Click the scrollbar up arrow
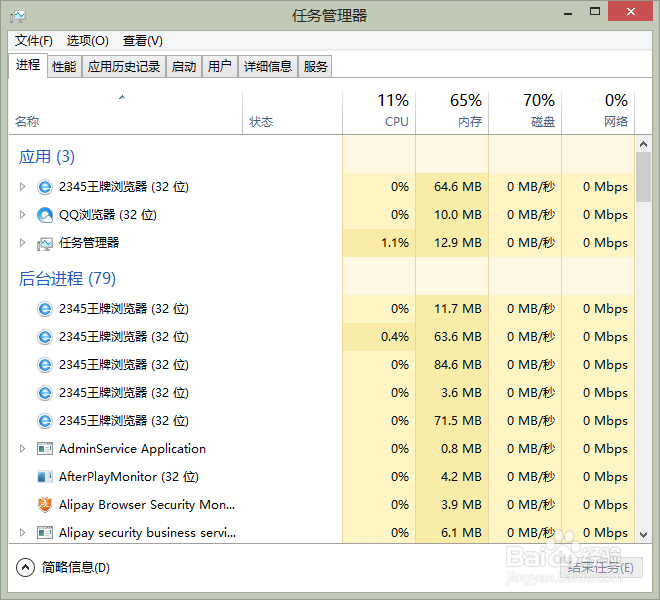Image resolution: width=660 pixels, height=600 pixels. coord(643,144)
